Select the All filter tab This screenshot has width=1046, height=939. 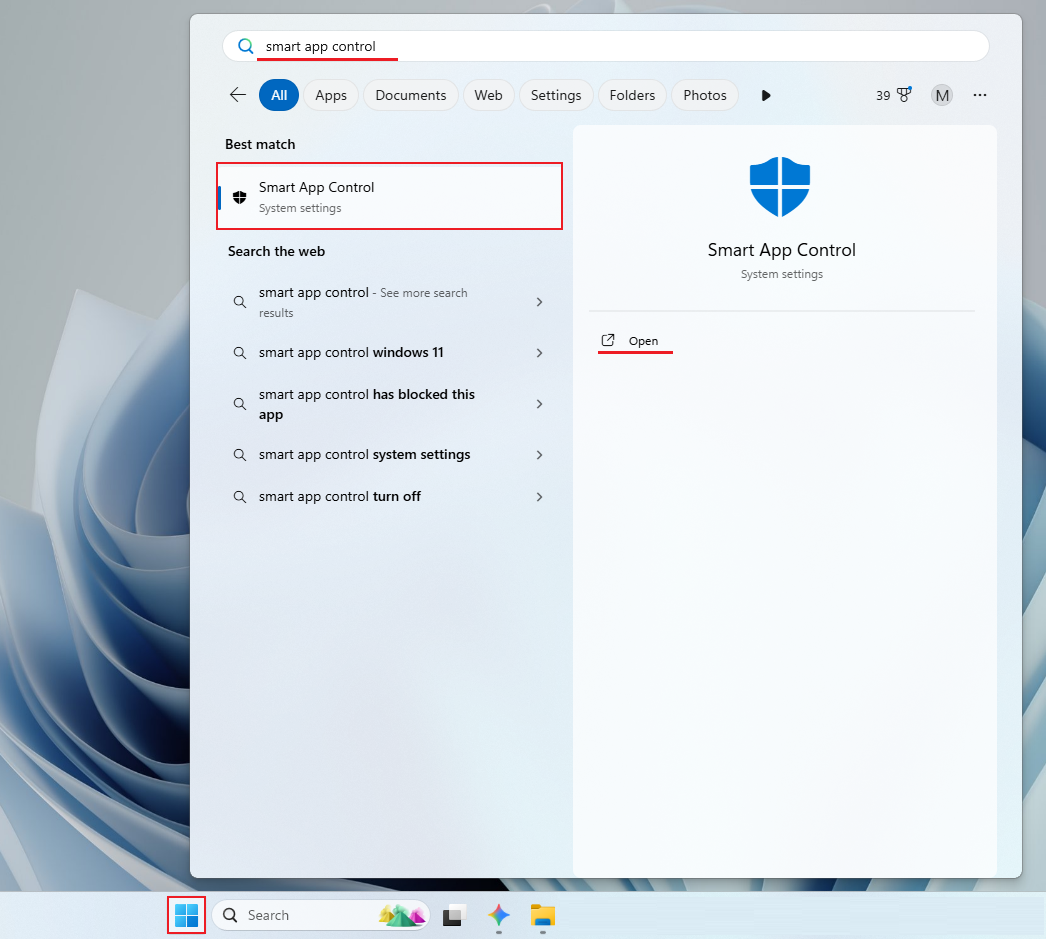279,95
